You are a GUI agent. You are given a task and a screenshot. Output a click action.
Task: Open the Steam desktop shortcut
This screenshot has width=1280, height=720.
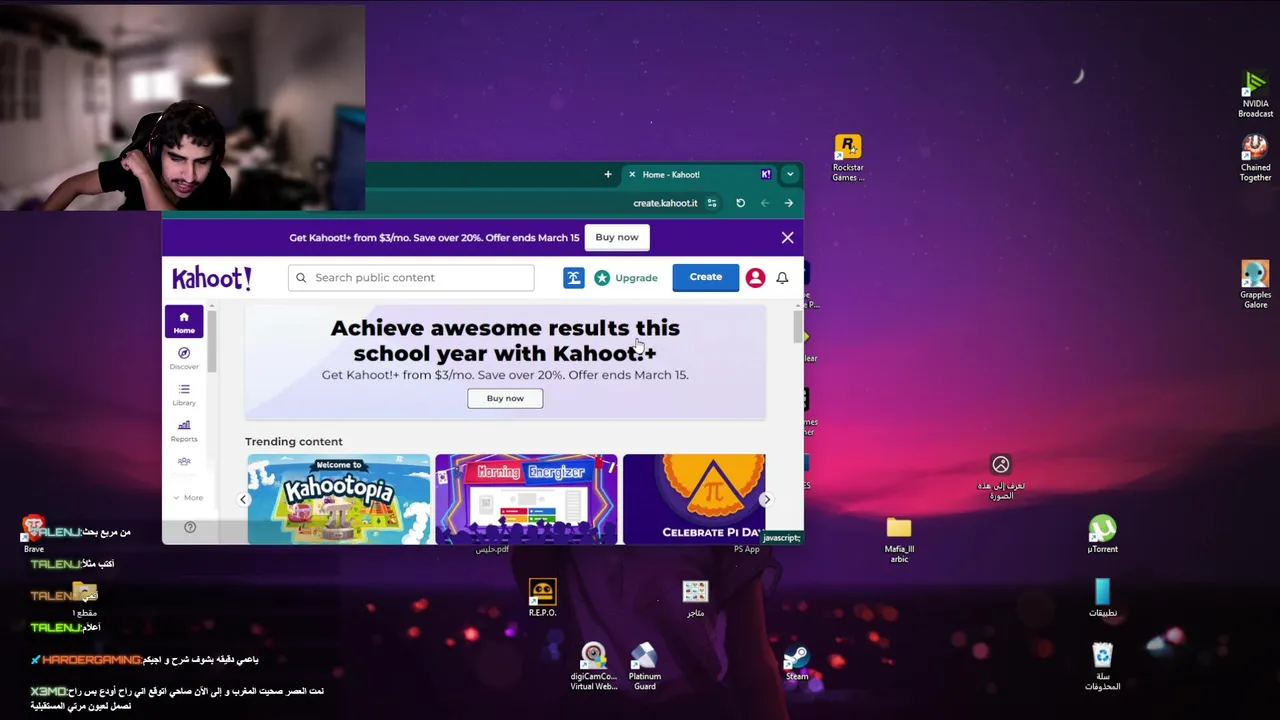(x=797, y=662)
